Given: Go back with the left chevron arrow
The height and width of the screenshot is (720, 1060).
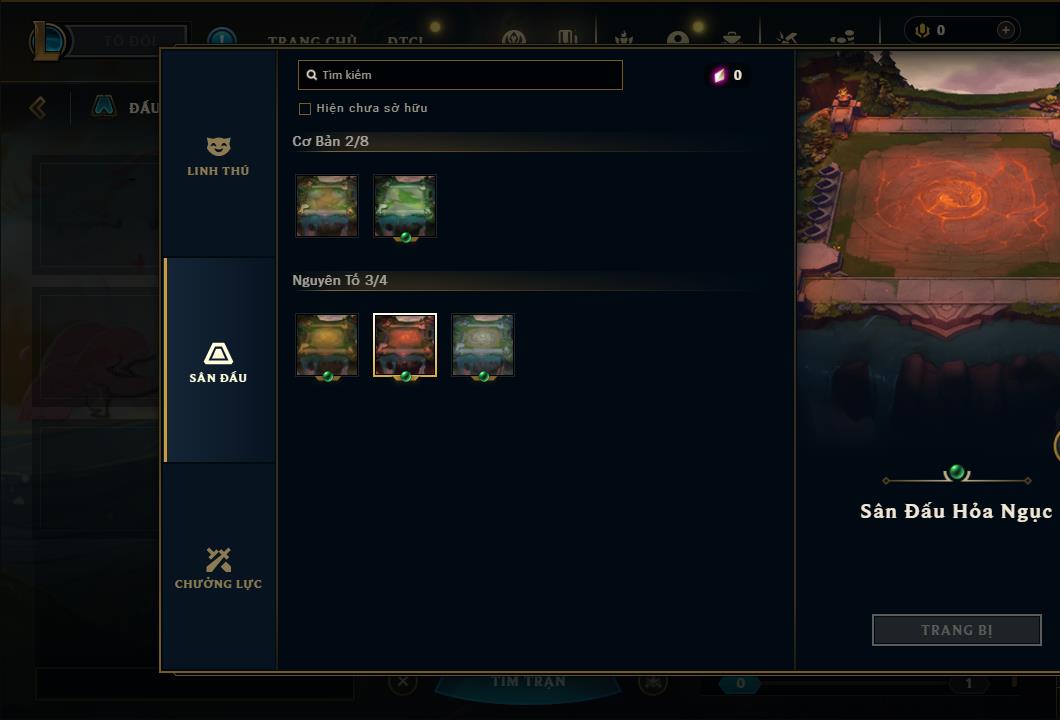Looking at the screenshot, I should pyautogui.click(x=38, y=107).
